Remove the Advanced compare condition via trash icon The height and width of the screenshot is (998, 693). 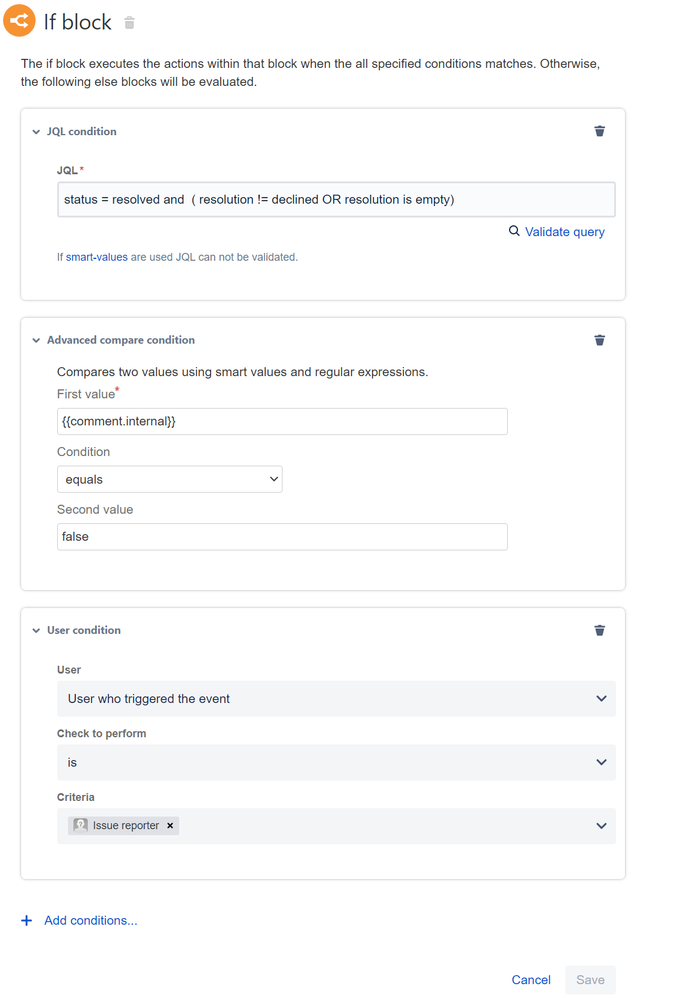[599, 340]
